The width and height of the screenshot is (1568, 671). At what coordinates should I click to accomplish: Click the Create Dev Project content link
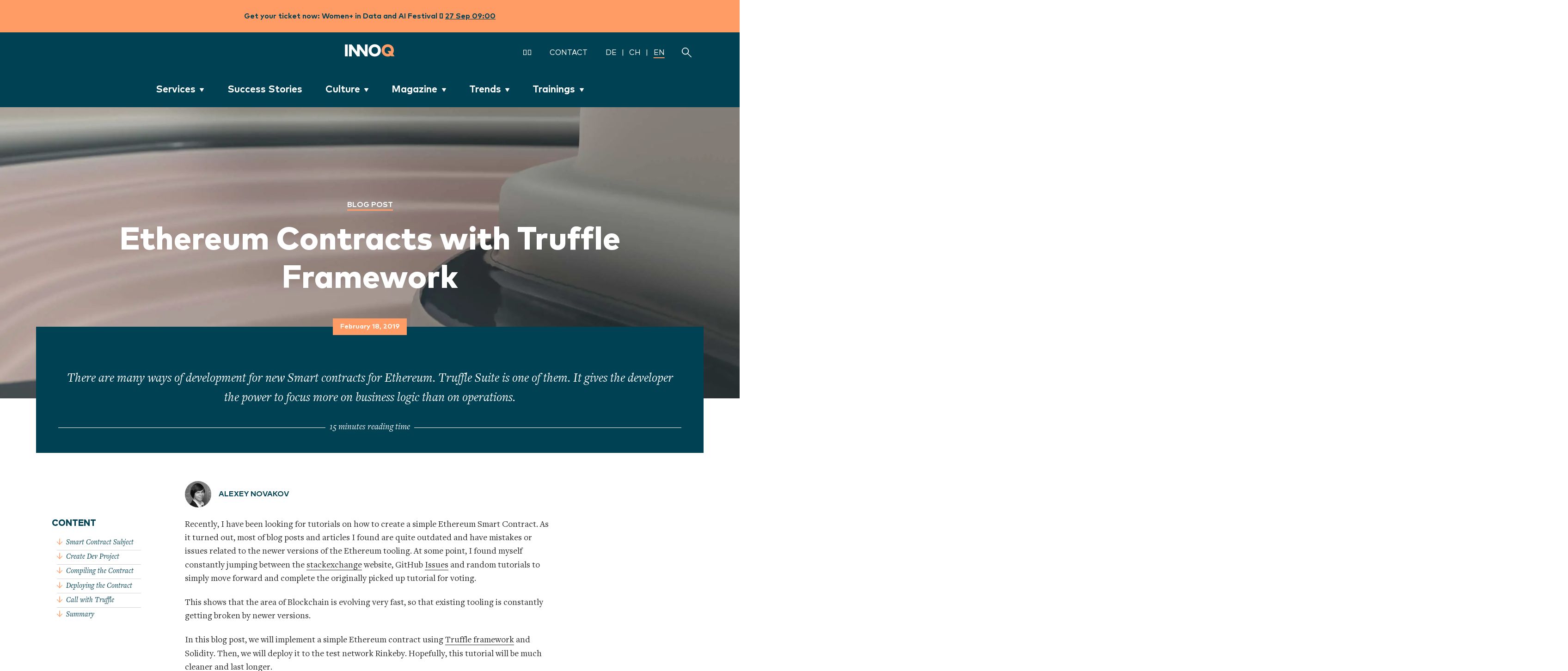(93, 556)
